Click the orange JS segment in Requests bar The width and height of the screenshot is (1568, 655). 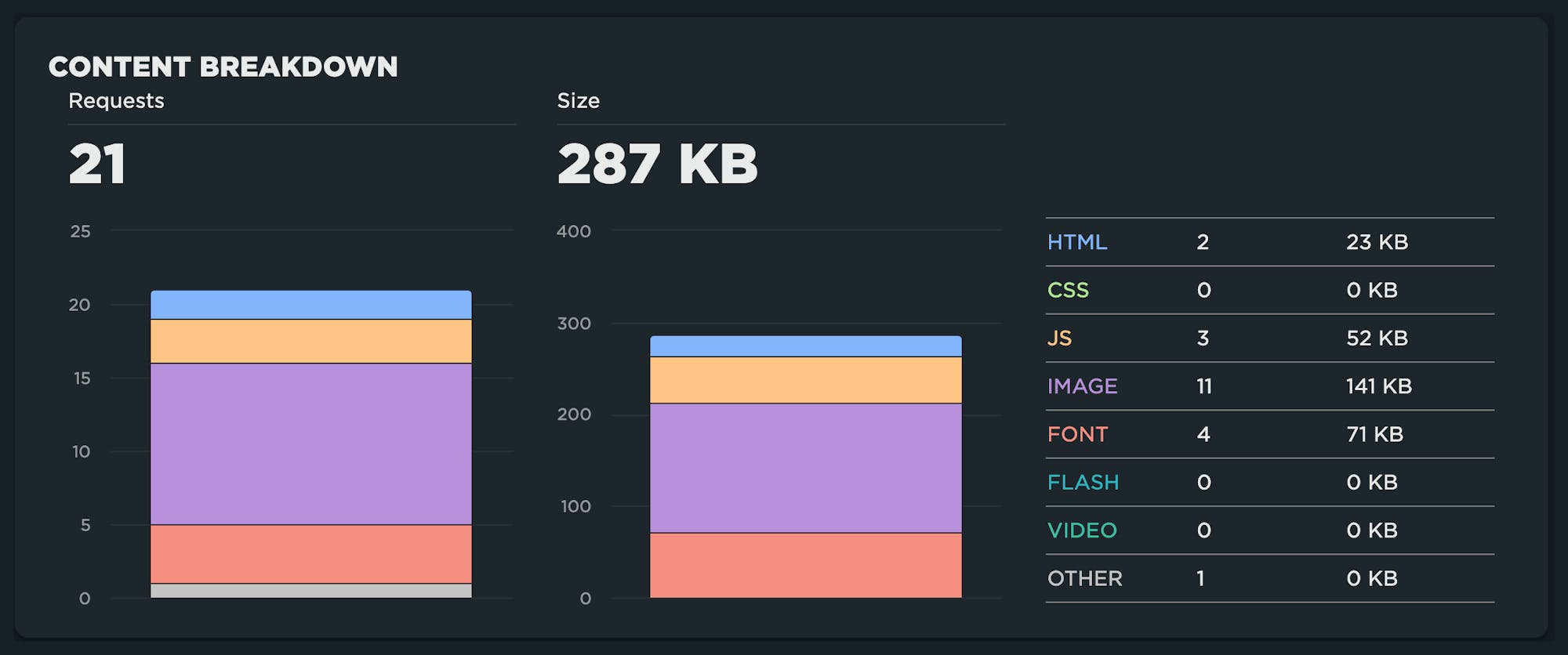point(310,341)
